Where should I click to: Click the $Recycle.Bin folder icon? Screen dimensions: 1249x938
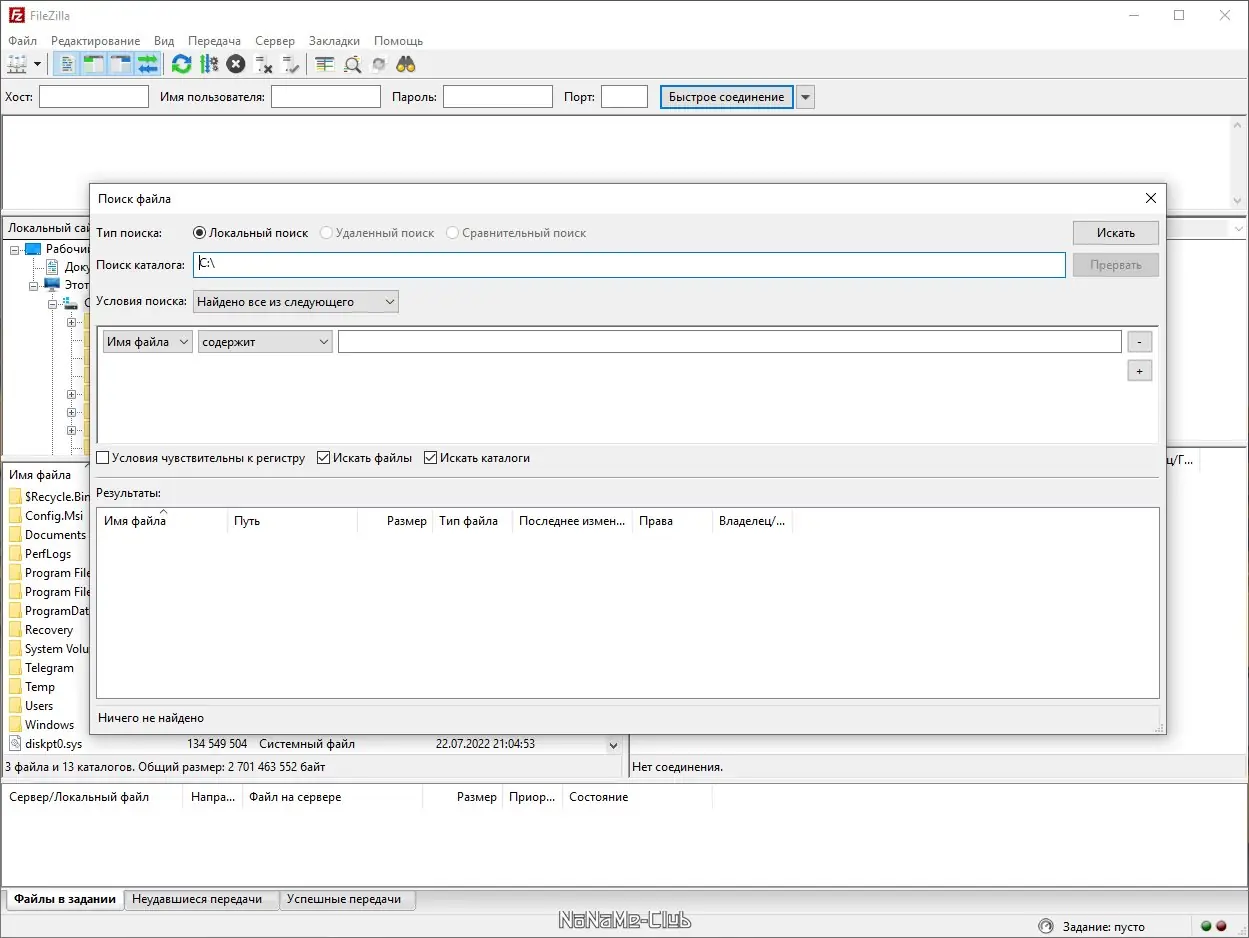[15, 496]
